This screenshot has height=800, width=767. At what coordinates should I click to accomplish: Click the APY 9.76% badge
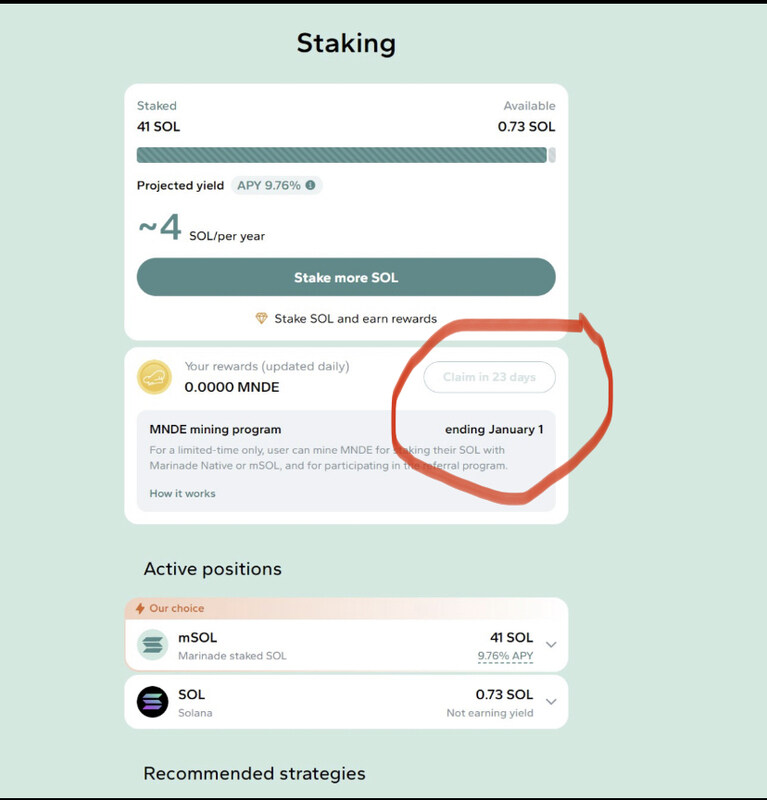click(276, 185)
